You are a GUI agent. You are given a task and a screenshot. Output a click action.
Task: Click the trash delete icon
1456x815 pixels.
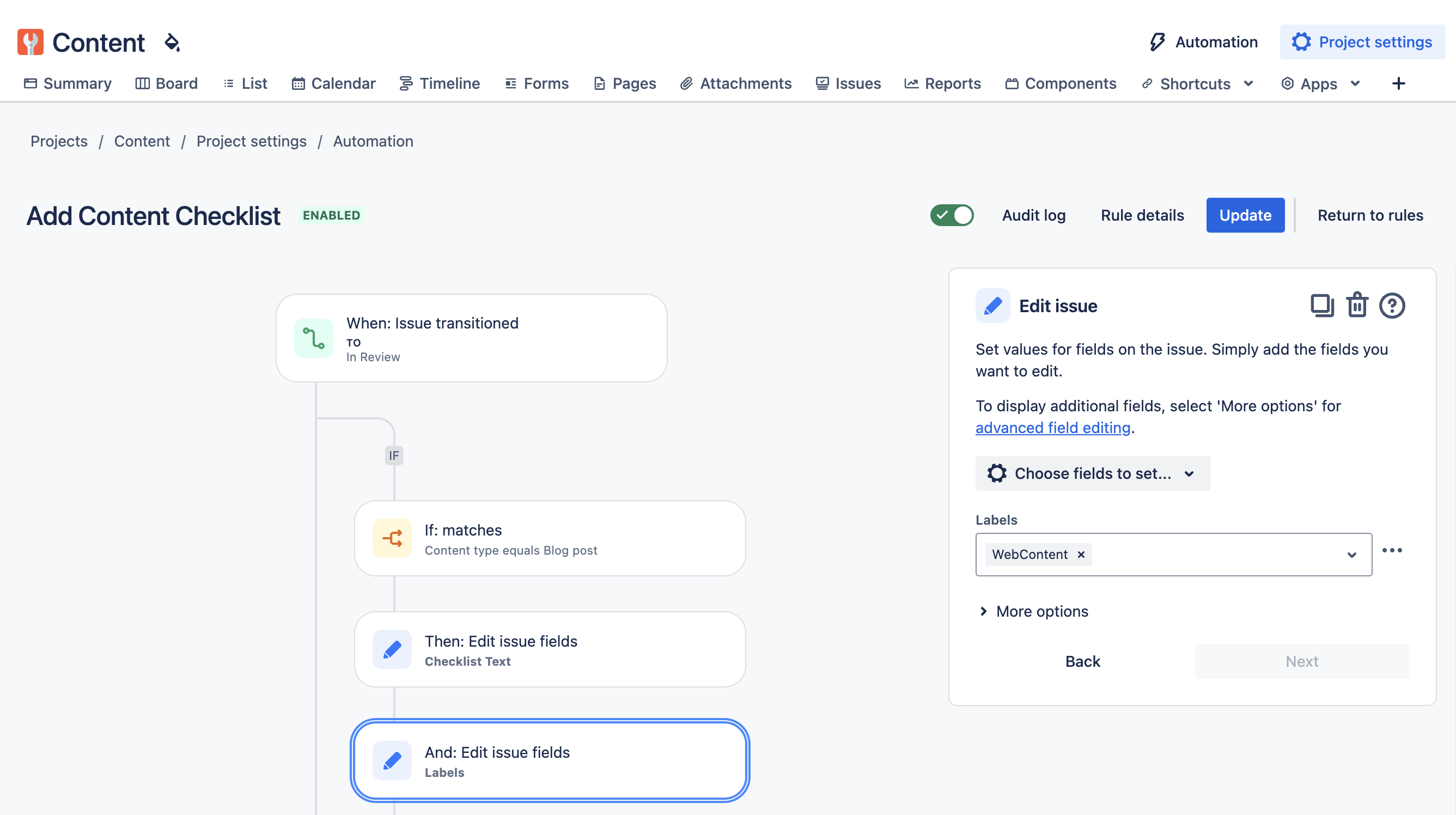pos(1356,306)
